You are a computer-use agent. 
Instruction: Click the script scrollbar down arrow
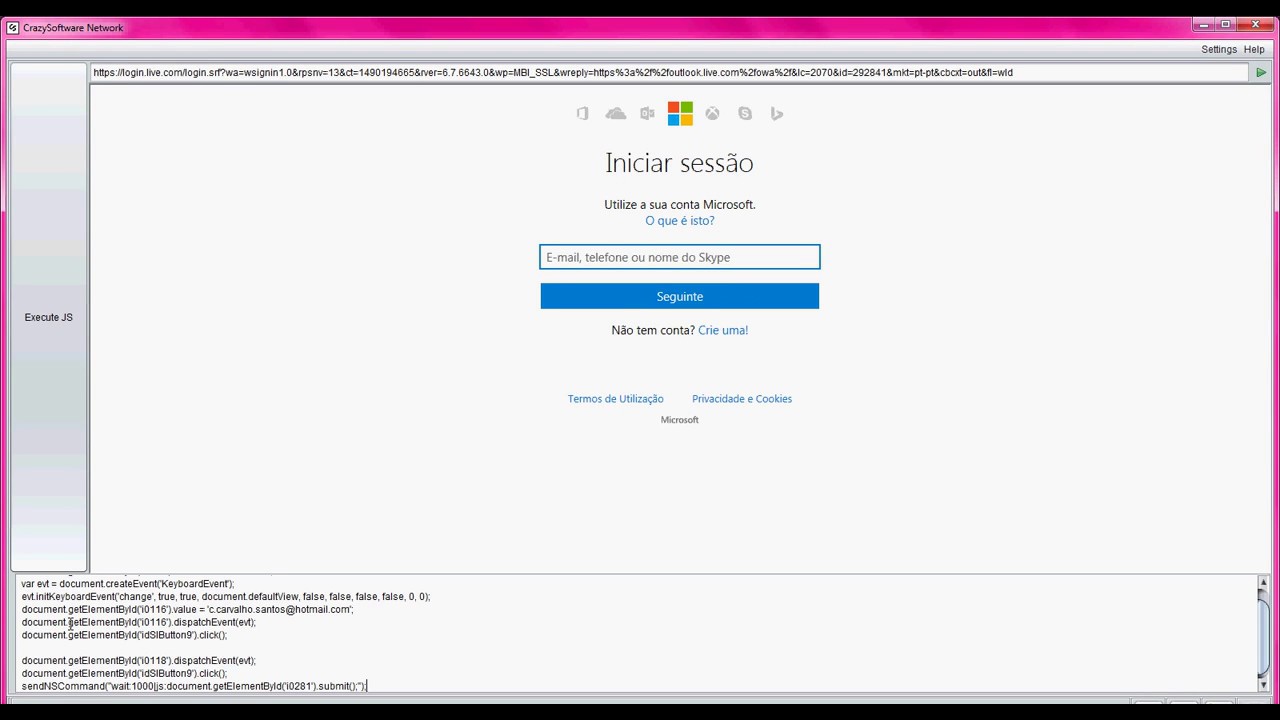point(1263,683)
